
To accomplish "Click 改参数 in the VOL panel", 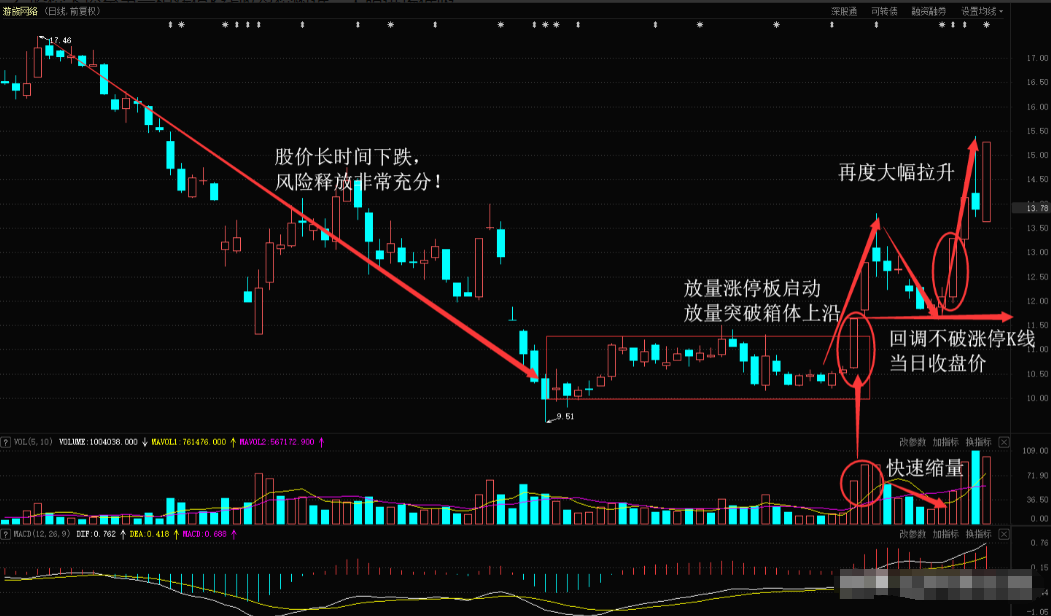I will (x=912, y=442).
